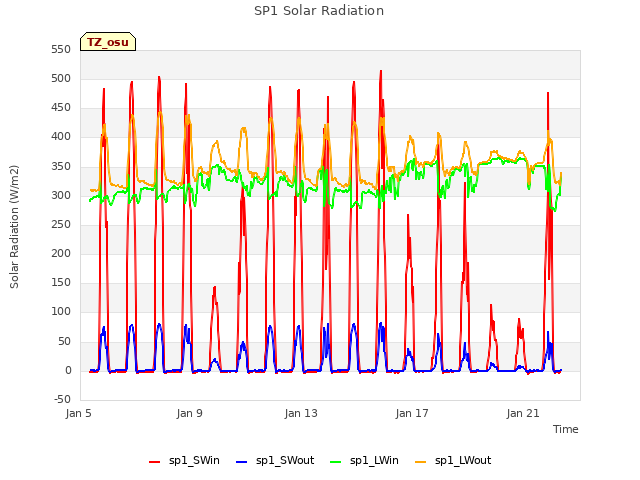The image size is (640, 480).
Task: Click the 400 y-axis tick label
Action: (x=61, y=137)
